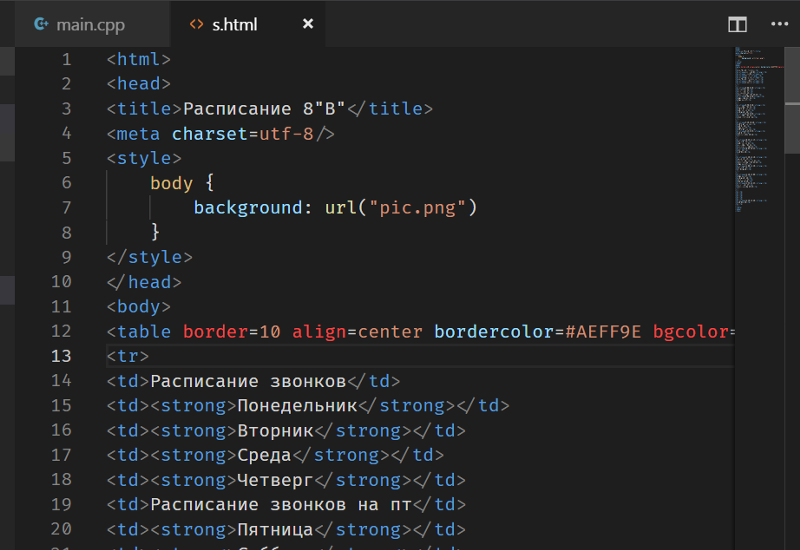Click the closing head tag on line 10
The image size is (800, 550).
point(144,282)
